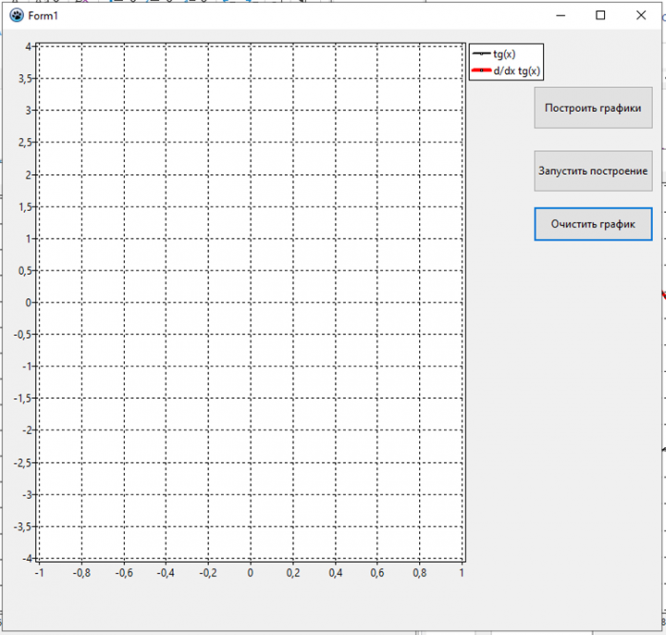Click the y-axis label -1,5
Screen dimensions: 666x635
pyautogui.click(x=23, y=398)
